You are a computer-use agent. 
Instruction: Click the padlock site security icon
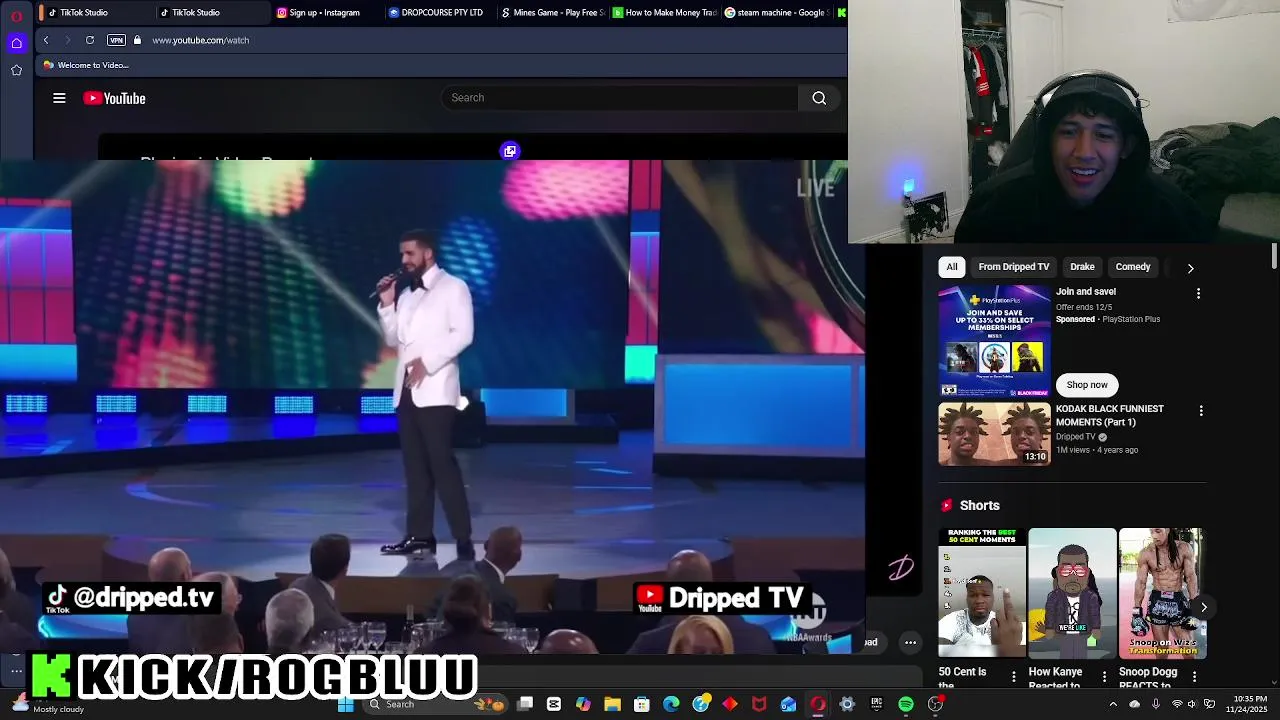tap(137, 40)
